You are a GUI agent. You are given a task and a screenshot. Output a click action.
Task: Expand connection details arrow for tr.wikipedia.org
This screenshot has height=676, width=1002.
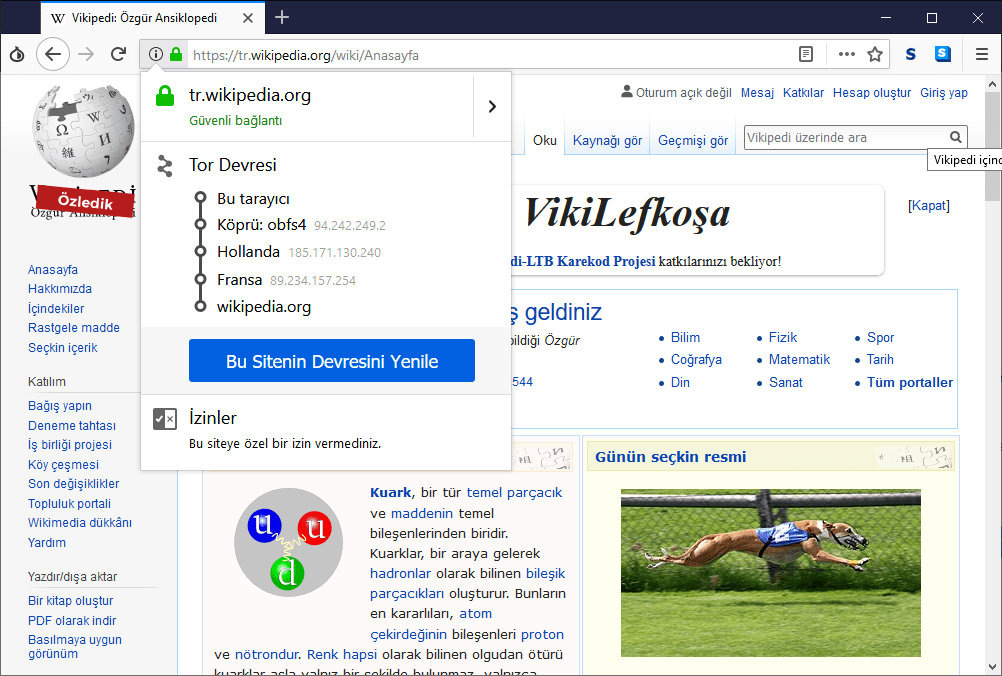(x=491, y=106)
